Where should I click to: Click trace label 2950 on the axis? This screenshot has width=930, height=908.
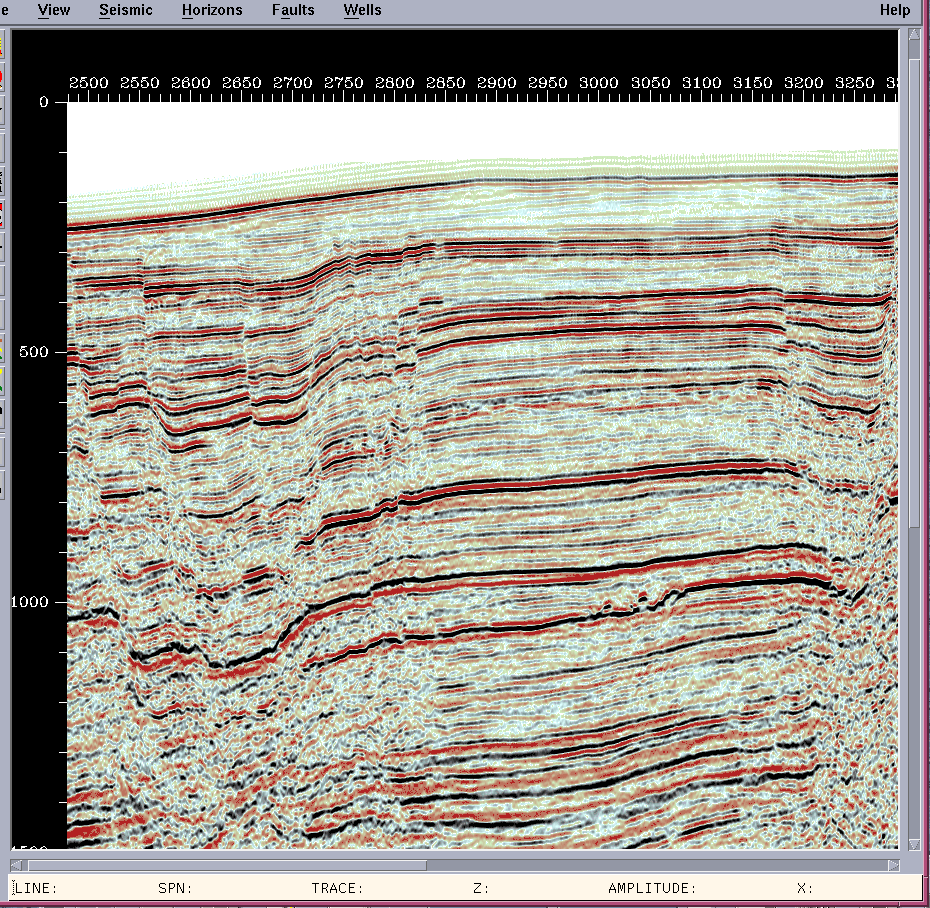[x=547, y=83]
